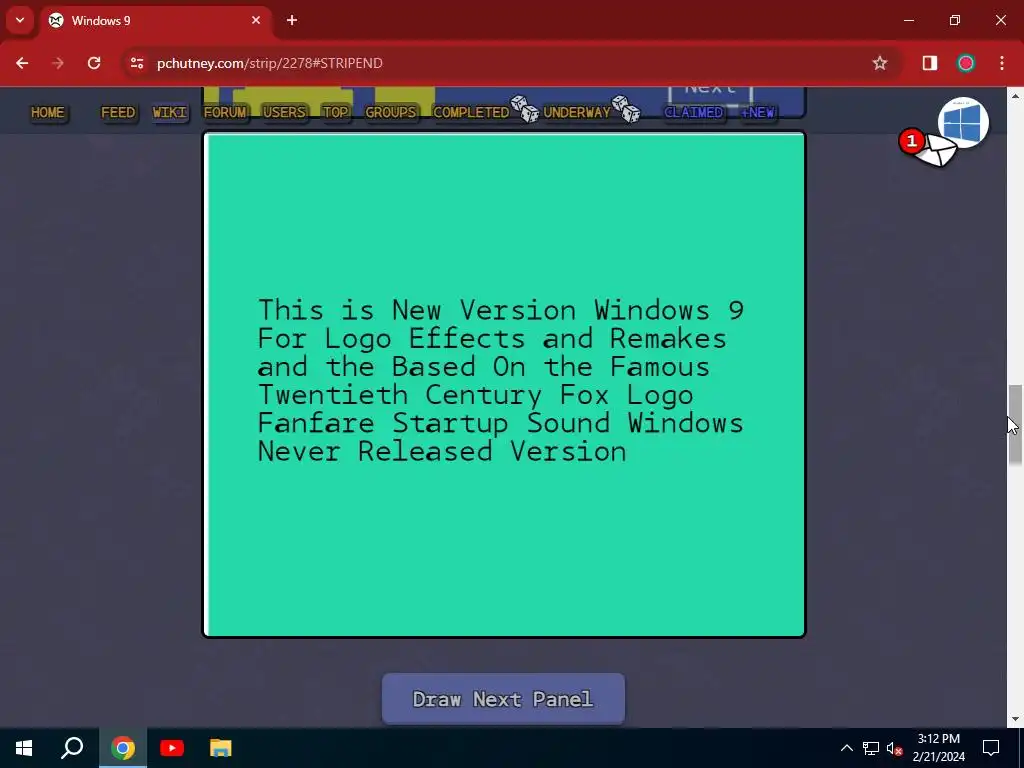This screenshot has width=1024, height=768.
Task: Open the WIKI page
Action: coord(170,112)
